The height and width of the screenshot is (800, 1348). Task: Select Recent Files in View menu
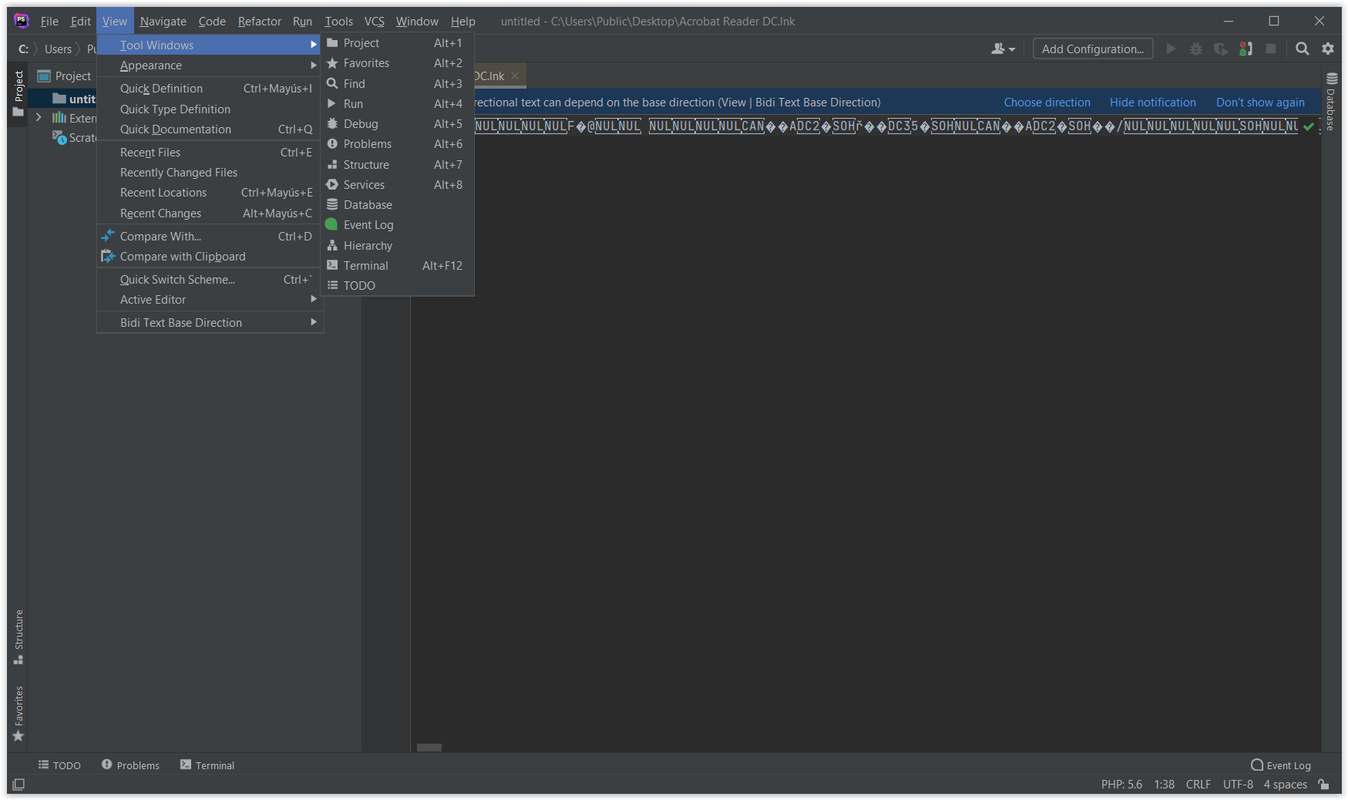[210, 153]
